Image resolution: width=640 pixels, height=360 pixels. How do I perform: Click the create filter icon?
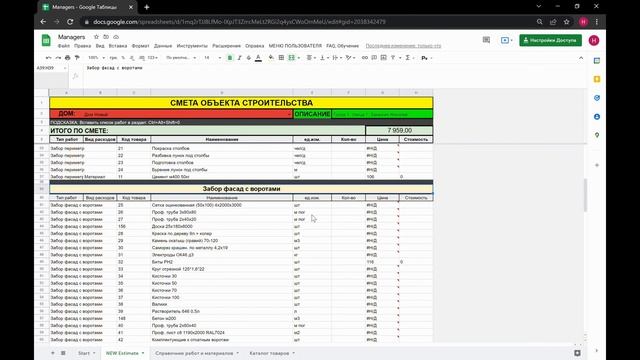click(x=394, y=58)
